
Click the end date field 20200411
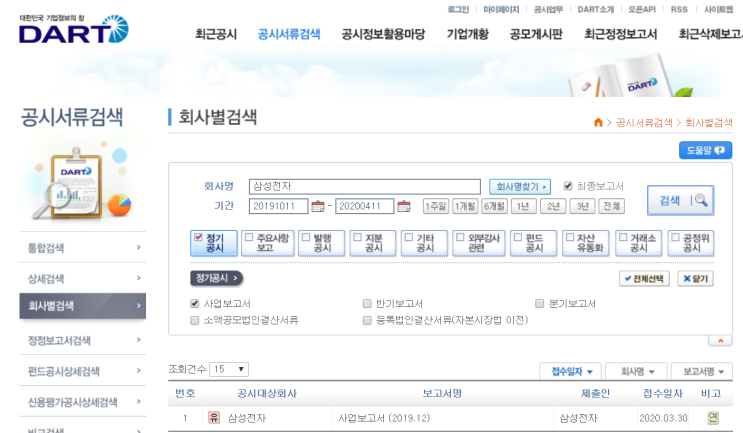(364, 206)
